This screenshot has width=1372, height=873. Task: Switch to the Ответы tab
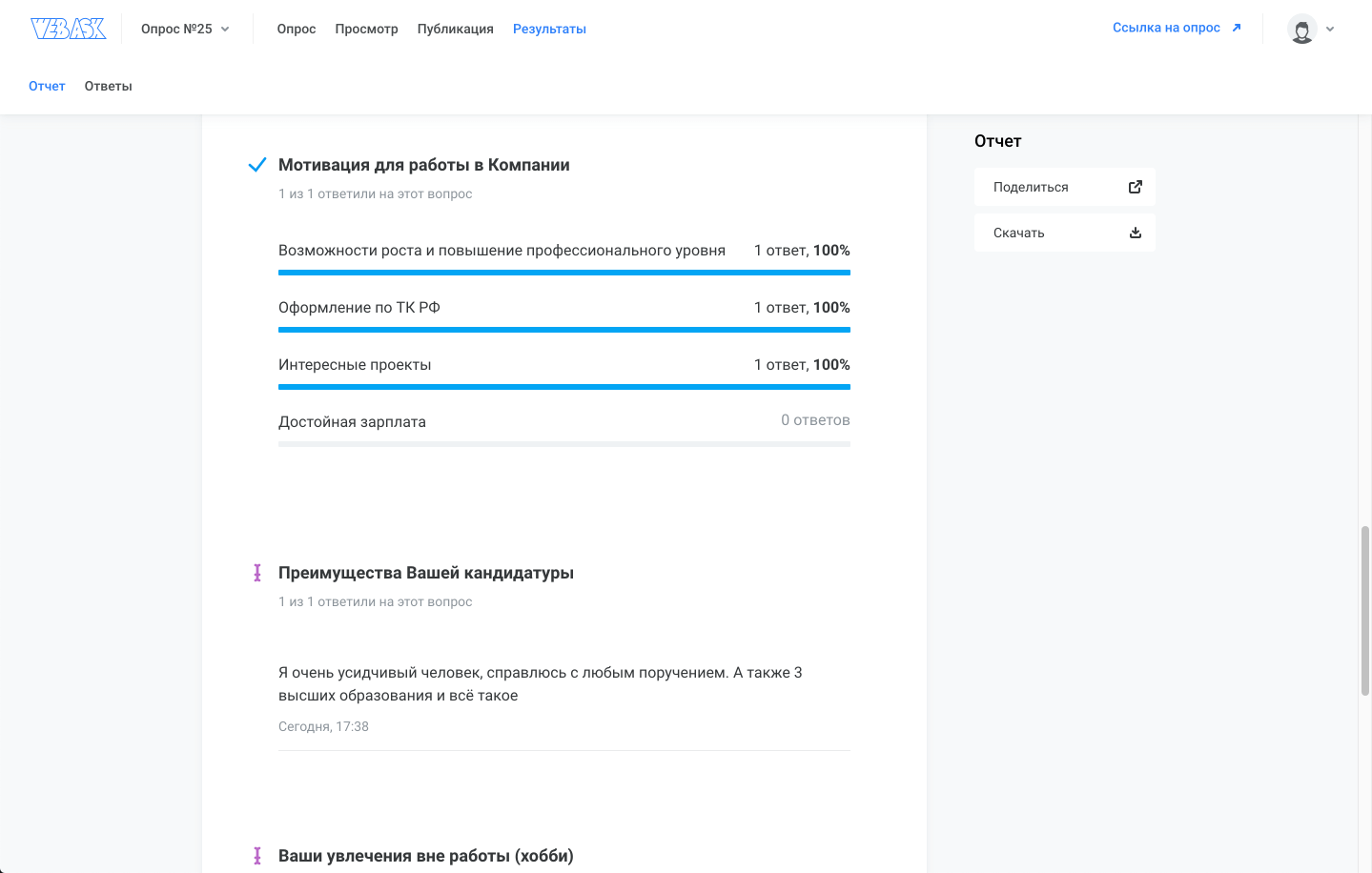[108, 85]
